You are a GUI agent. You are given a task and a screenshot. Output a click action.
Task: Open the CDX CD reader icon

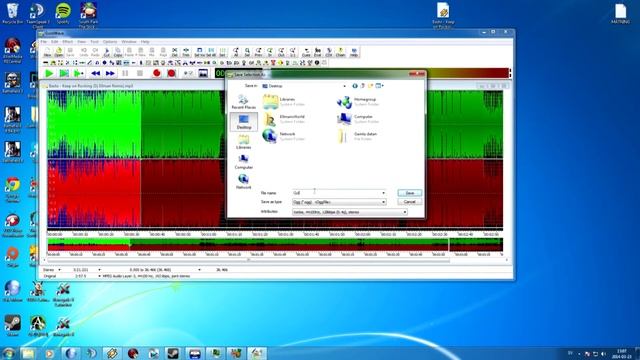click(329, 52)
